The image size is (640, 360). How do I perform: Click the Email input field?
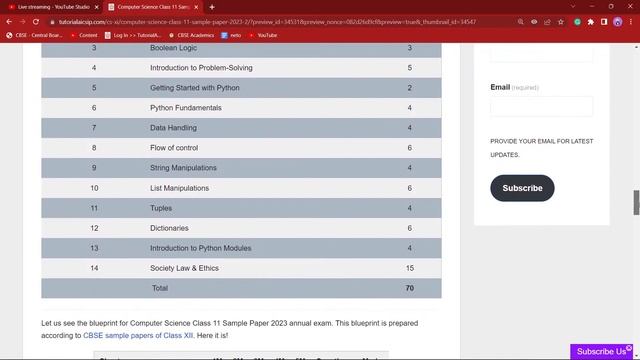[x=541, y=107]
